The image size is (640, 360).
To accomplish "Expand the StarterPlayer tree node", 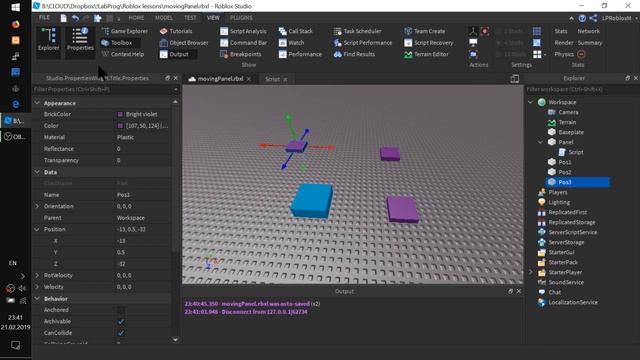I will coord(531,272).
